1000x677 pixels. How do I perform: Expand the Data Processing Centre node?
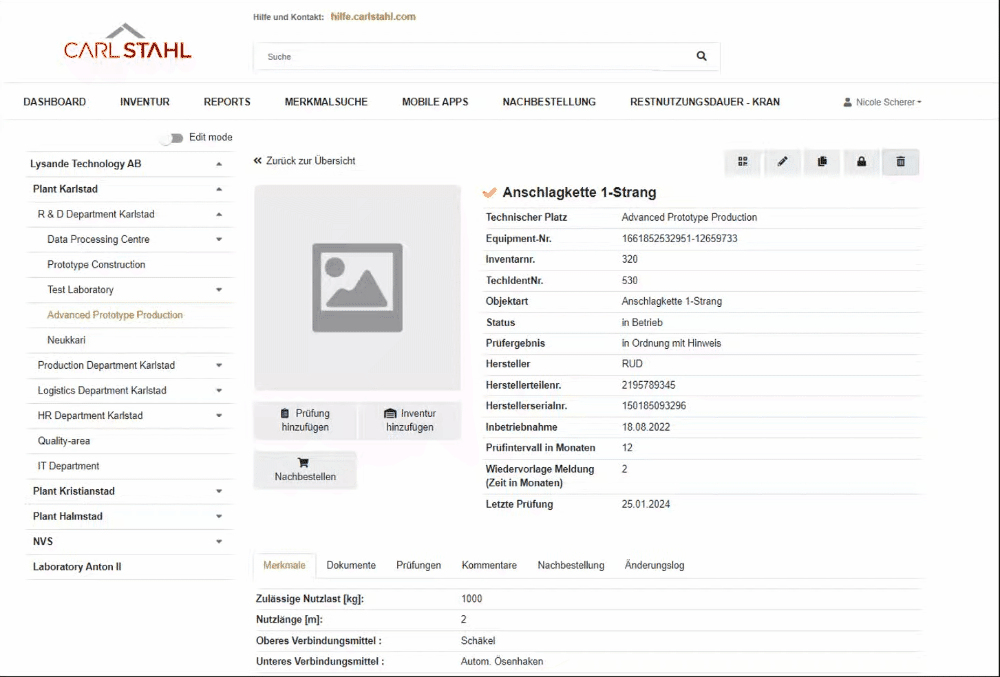click(x=219, y=240)
